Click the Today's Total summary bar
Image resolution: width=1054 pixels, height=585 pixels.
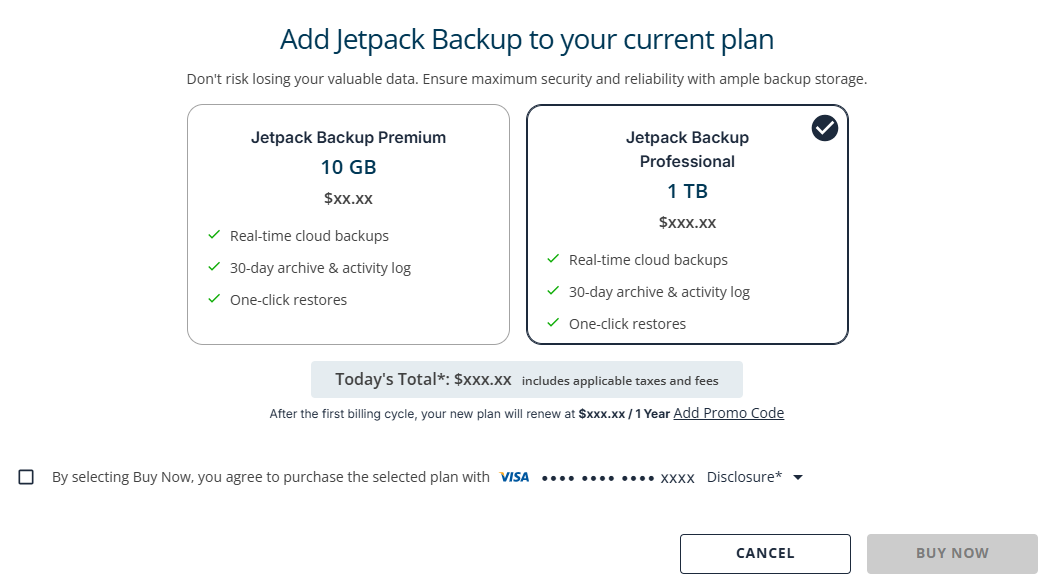pos(526,379)
